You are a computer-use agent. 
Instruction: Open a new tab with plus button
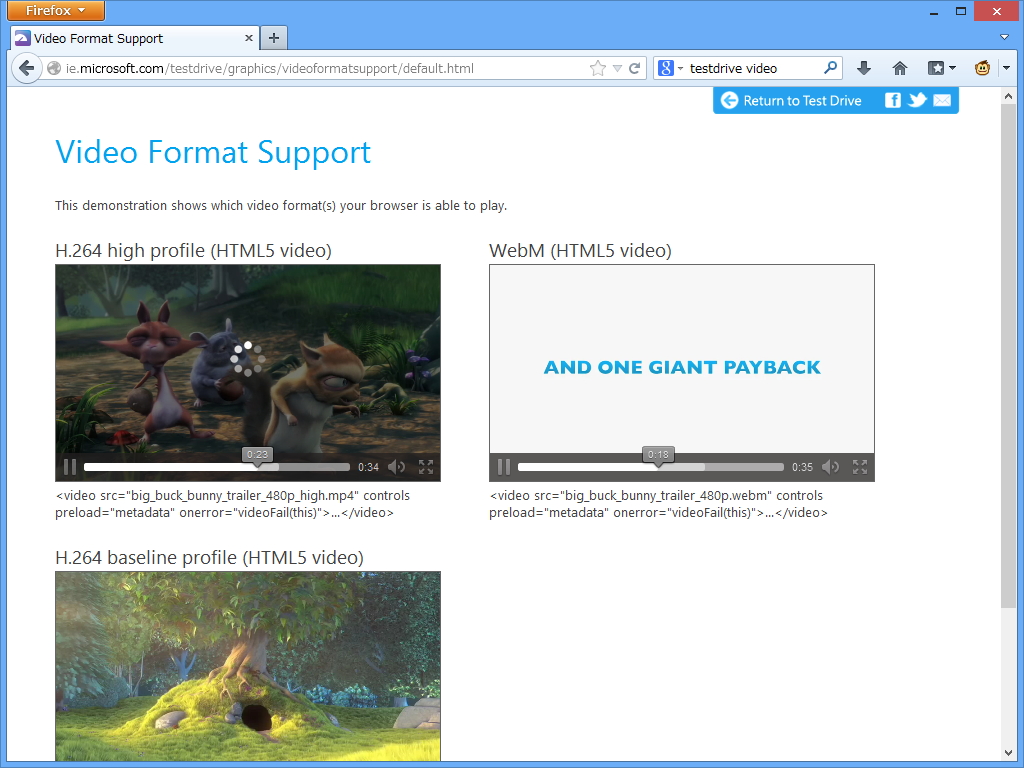point(274,38)
